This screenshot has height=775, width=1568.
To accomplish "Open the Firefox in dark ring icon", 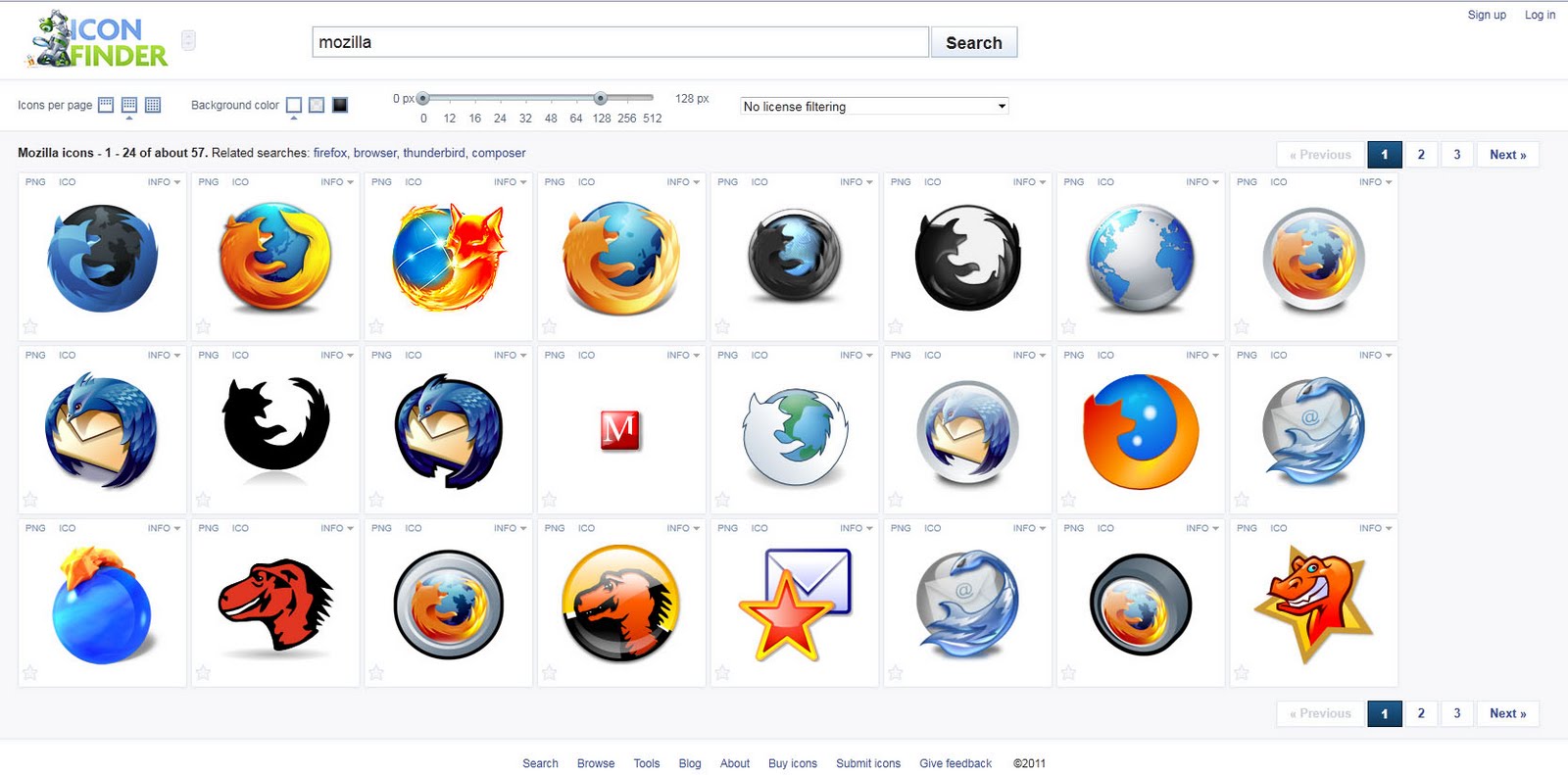I will pyautogui.click(x=1141, y=604).
